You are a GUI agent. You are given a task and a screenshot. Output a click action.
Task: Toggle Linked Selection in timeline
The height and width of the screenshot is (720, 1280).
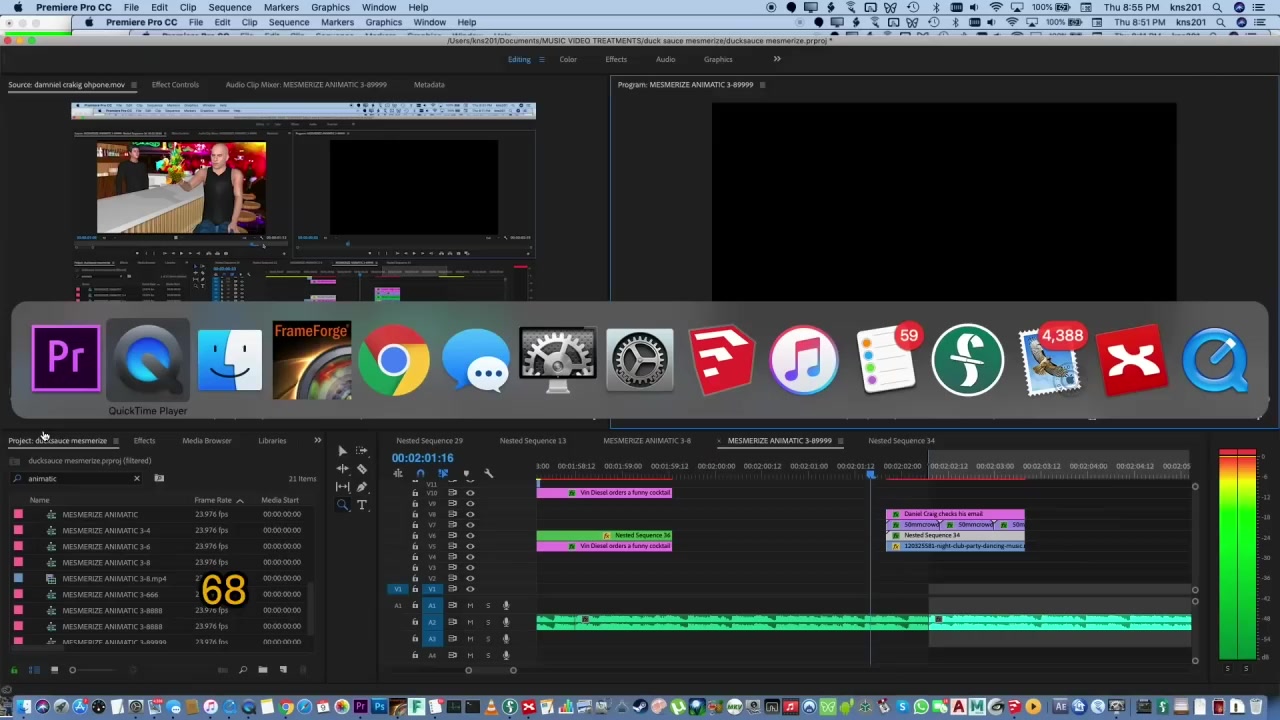(x=443, y=473)
